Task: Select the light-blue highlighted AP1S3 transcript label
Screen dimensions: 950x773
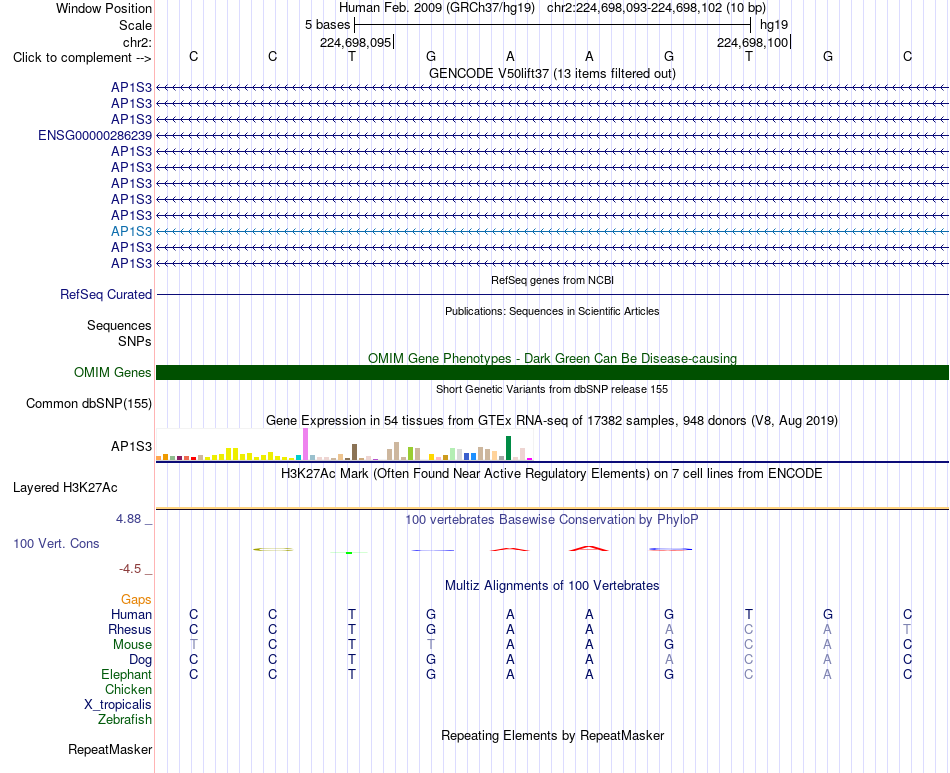Action: coord(131,231)
